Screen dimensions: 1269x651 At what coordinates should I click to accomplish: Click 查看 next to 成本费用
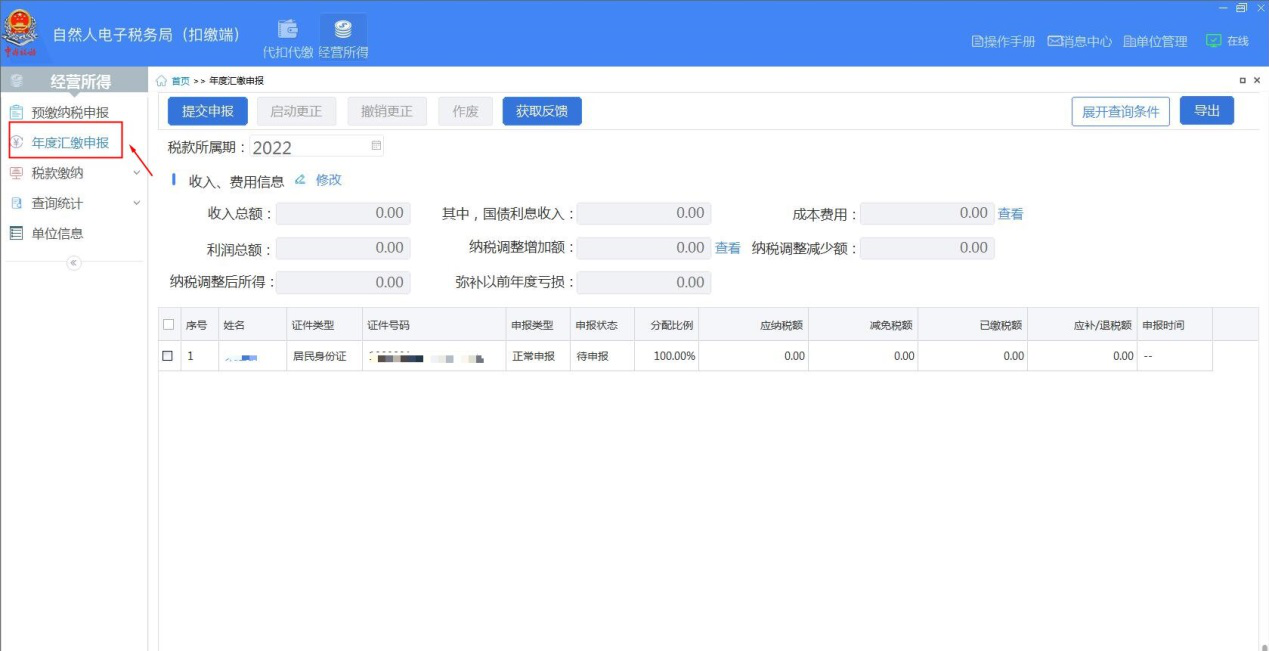tap(1010, 214)
